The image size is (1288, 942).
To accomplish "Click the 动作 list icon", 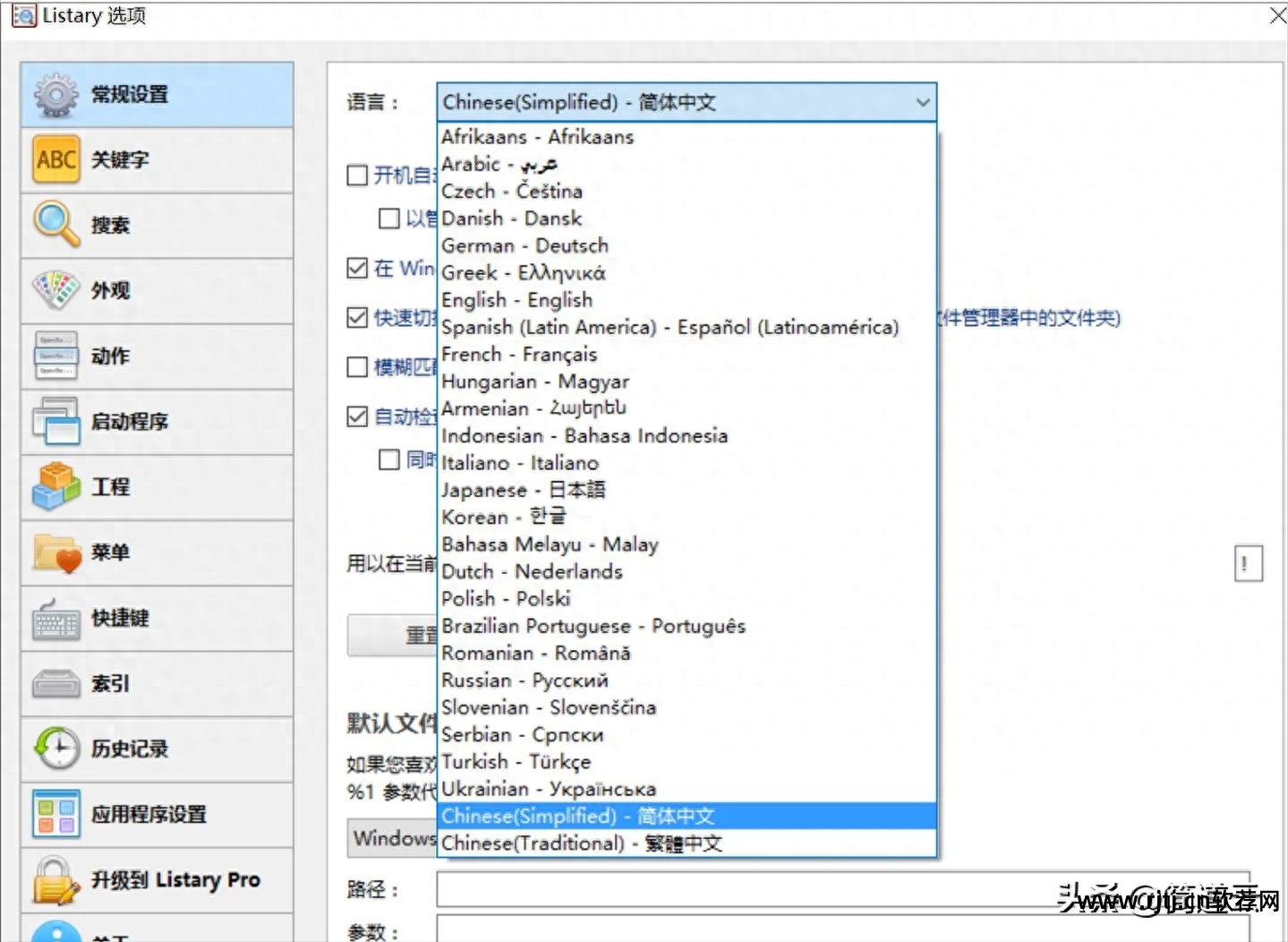I will tap(56, 355).
